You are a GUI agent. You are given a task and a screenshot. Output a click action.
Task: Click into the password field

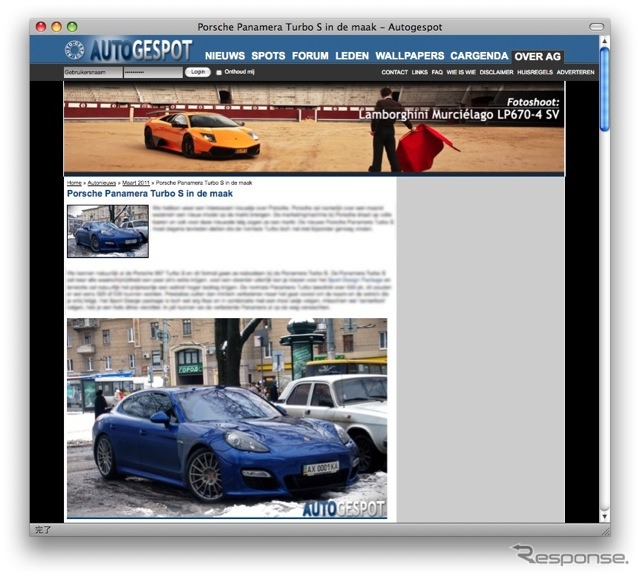pos(153,72)
